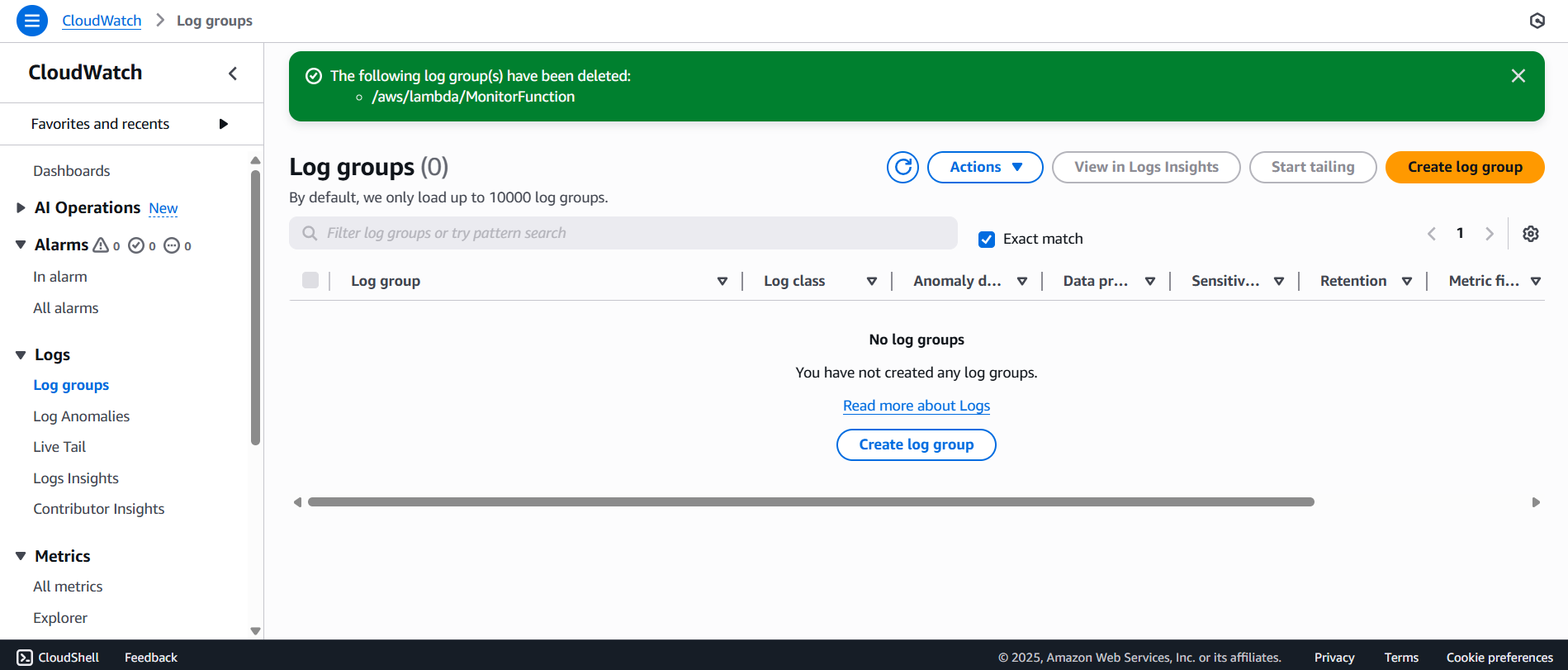Expand the AI Operations section
Screen dimensions: 1568x670
tap(21, 208)
